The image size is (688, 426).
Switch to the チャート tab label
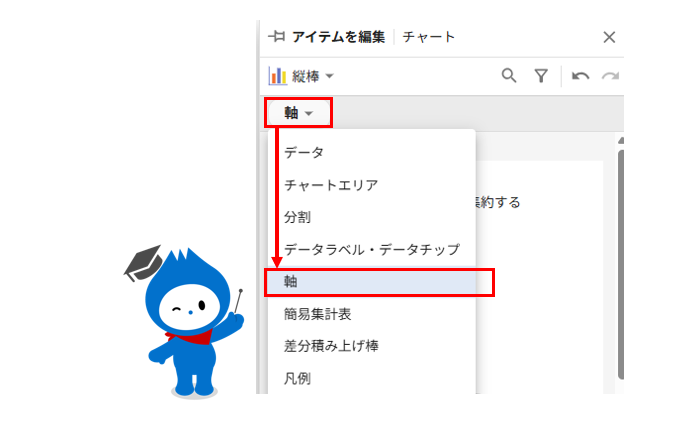(x=429, y=37)
